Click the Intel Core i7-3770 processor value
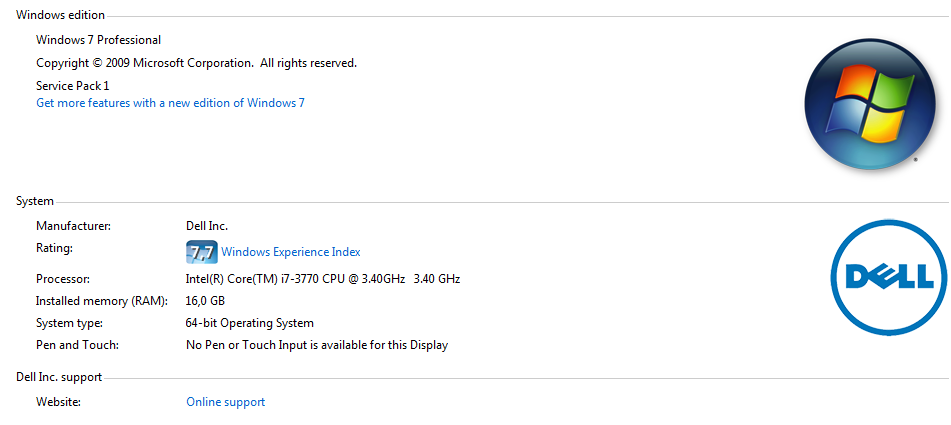This screenshot has height=425, width=951. click(x=323, y=279)
